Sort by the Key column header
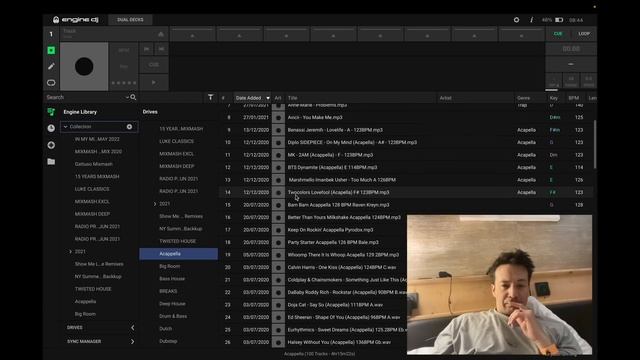 pos(553,98)
